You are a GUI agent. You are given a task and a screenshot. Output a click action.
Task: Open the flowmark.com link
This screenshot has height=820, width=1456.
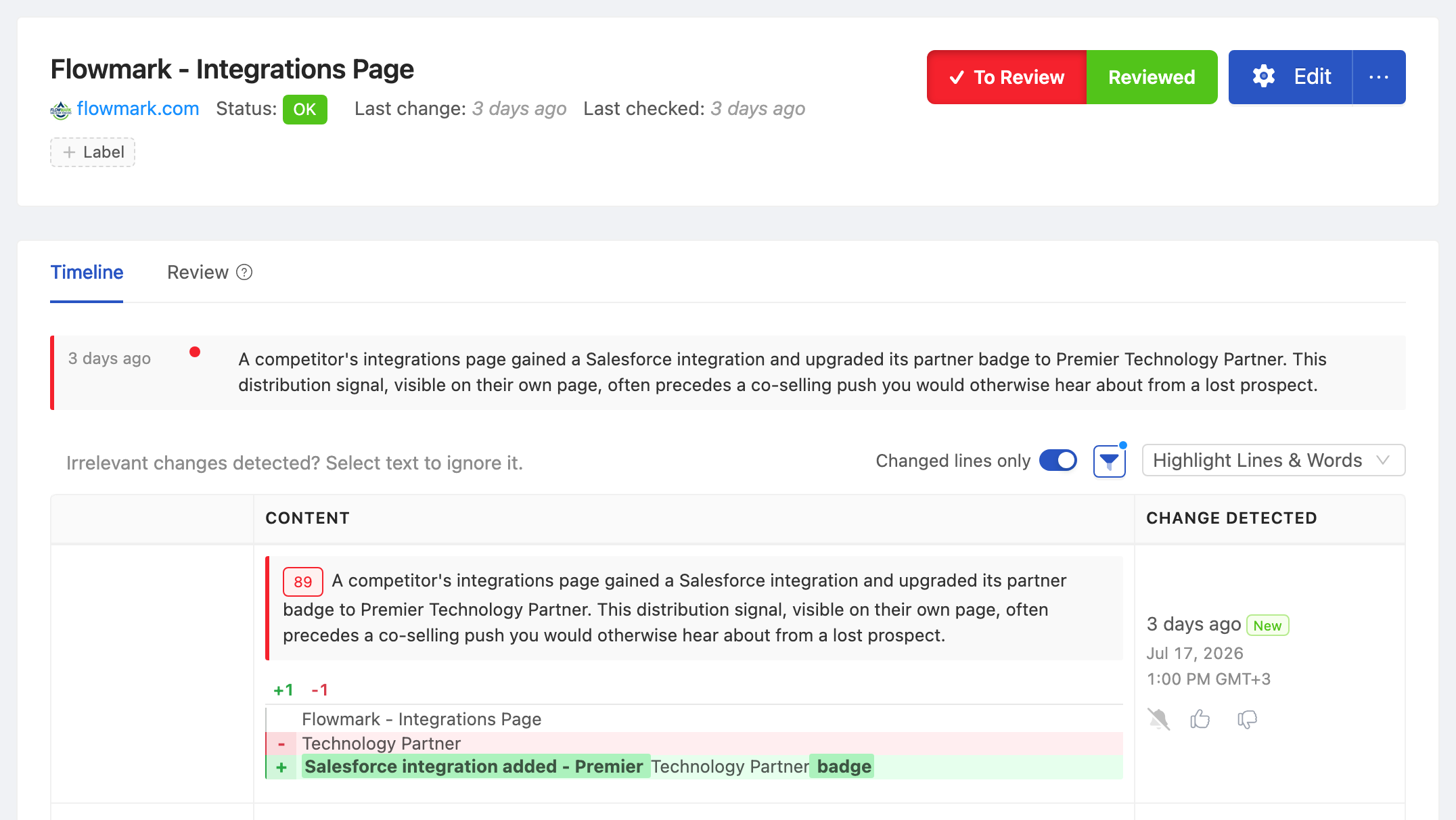pos(138,109)
